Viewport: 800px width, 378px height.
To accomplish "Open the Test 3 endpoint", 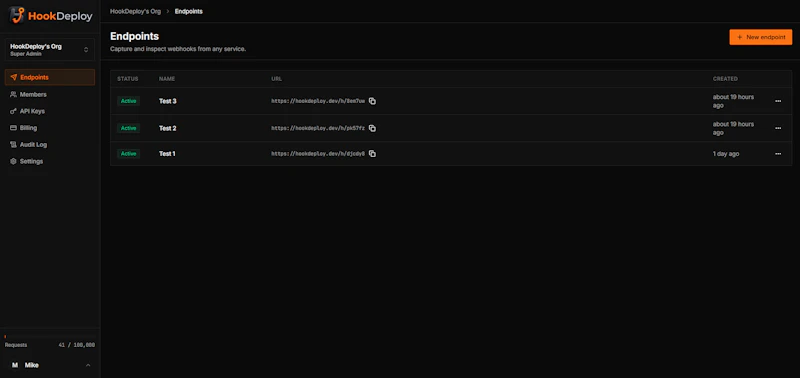I will click(x=168, y=101).
